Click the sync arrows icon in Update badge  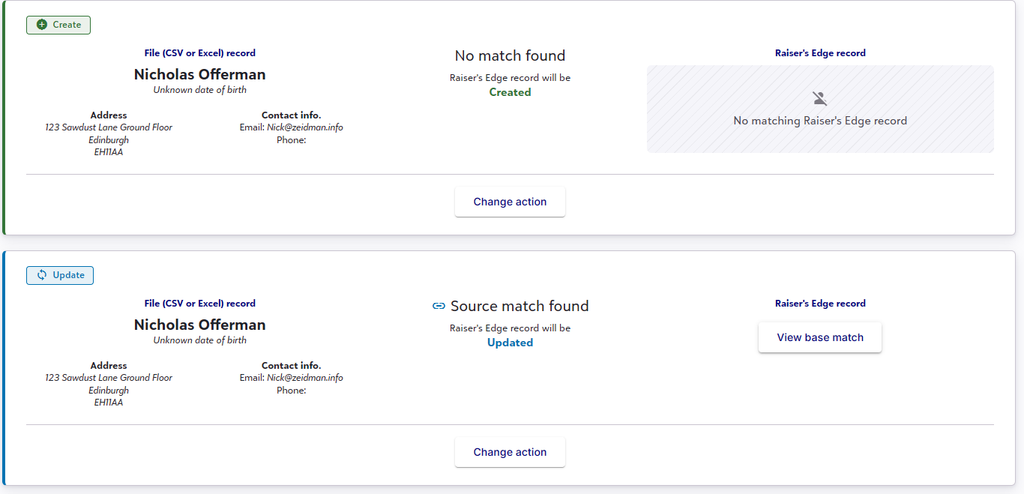42,275
